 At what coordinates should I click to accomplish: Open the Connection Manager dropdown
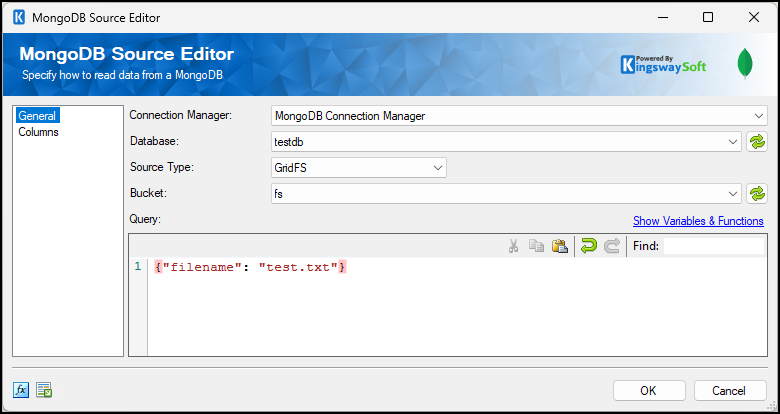519,116
